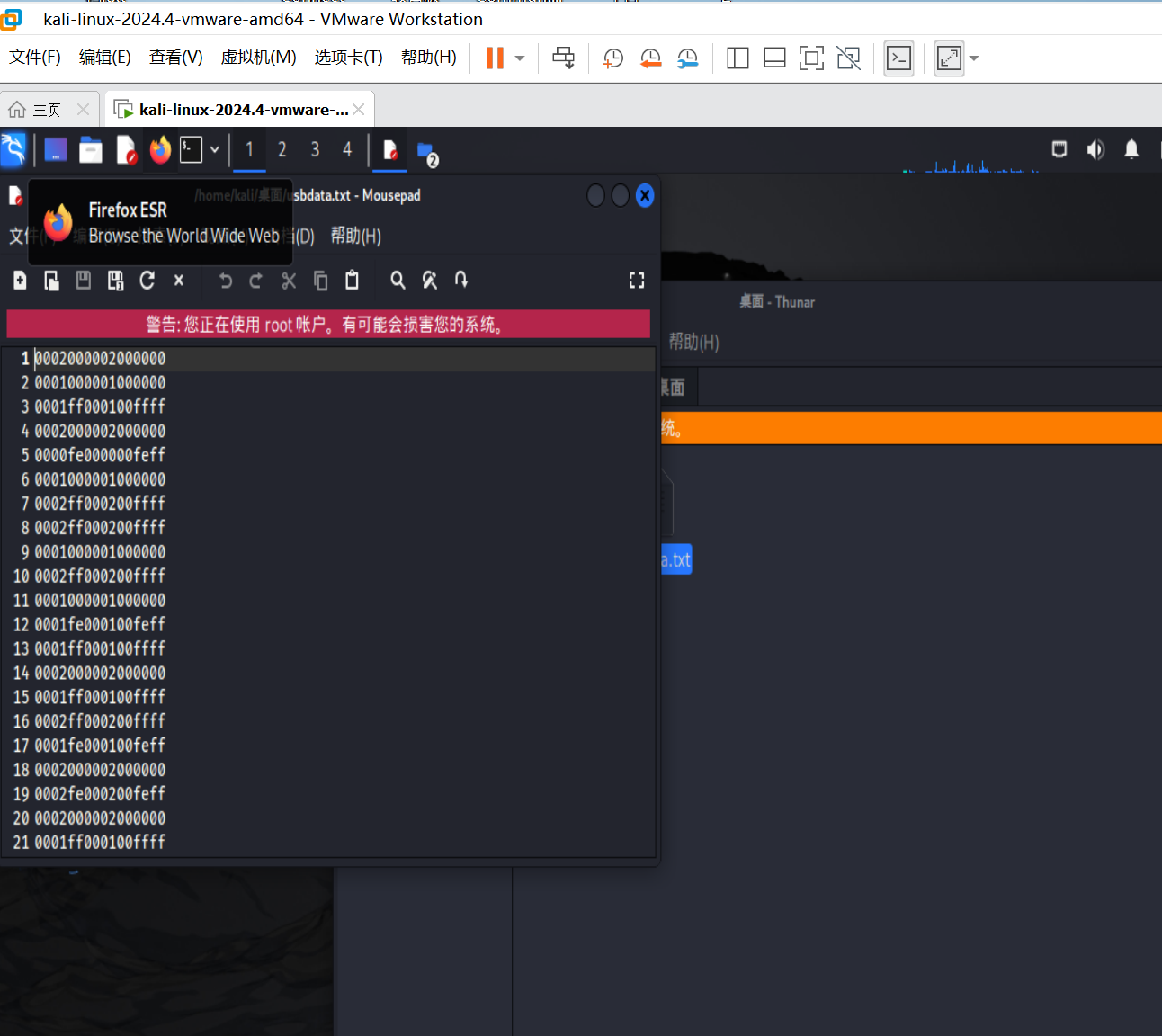
Task: Reload the file with Mousepad's reload icon
Action: point(147,281)
